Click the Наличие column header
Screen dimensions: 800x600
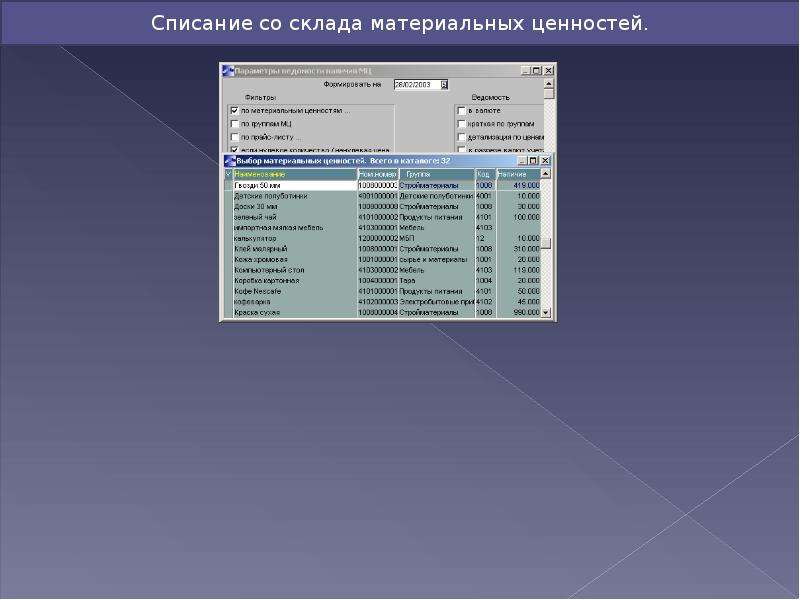518,174
